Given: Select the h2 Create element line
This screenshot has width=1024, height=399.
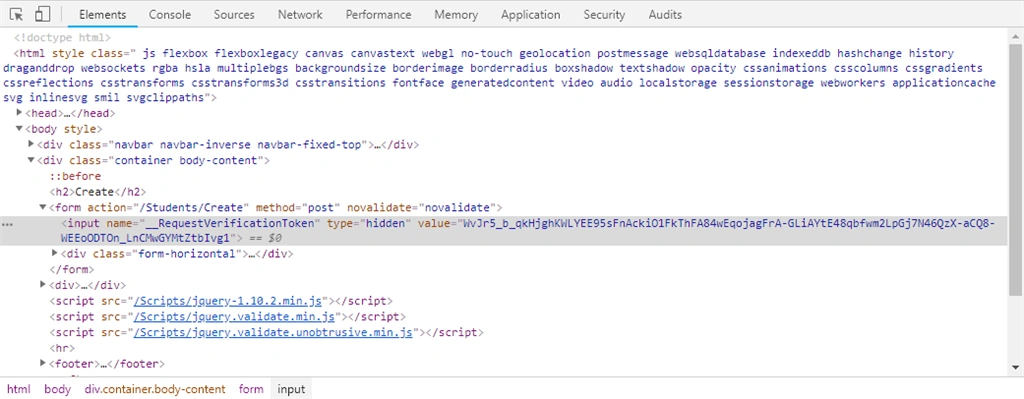Looking at the screenshot, I should tap(98, 192).
